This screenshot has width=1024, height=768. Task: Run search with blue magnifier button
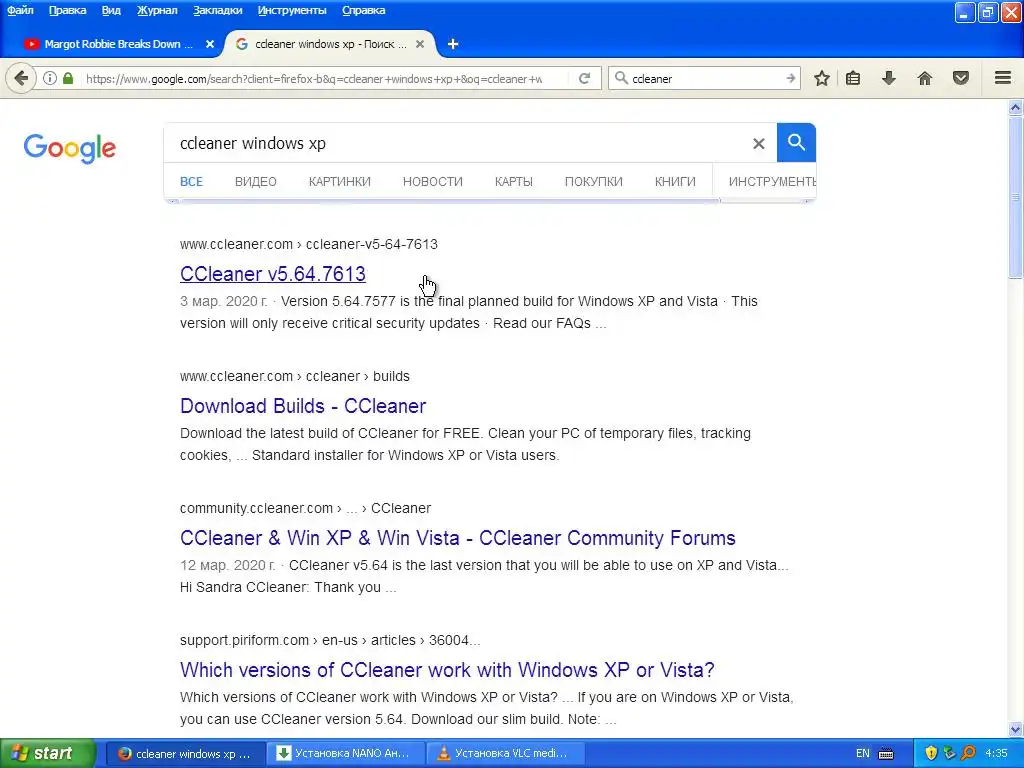(x=796, y=142)
